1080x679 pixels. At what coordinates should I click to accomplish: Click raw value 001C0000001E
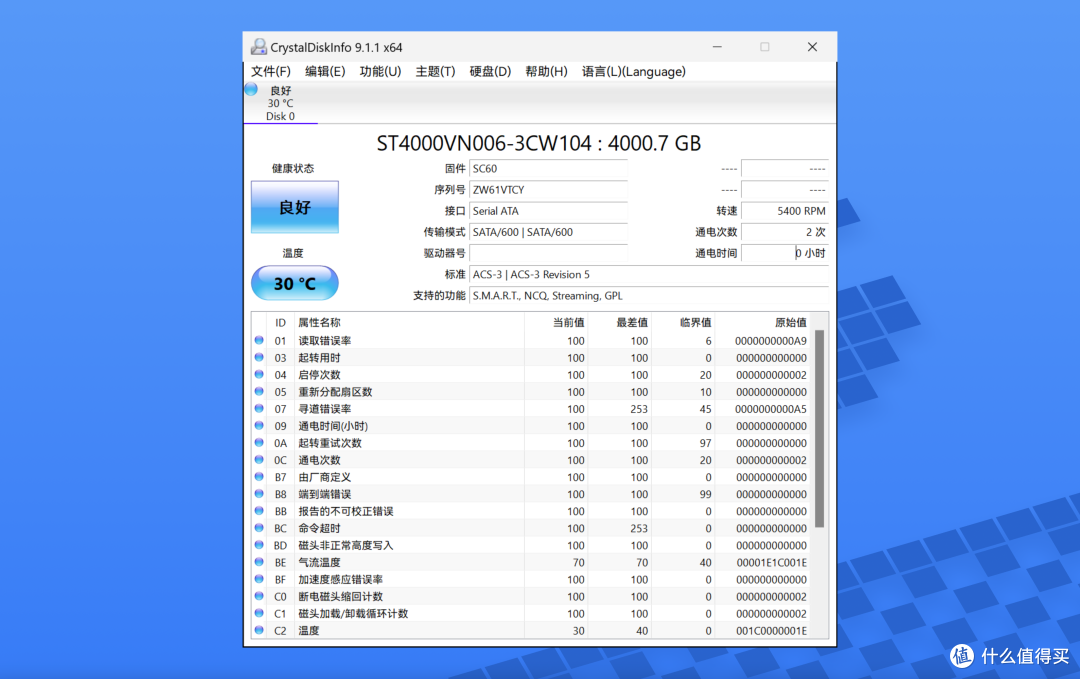(x=771, y=631)
